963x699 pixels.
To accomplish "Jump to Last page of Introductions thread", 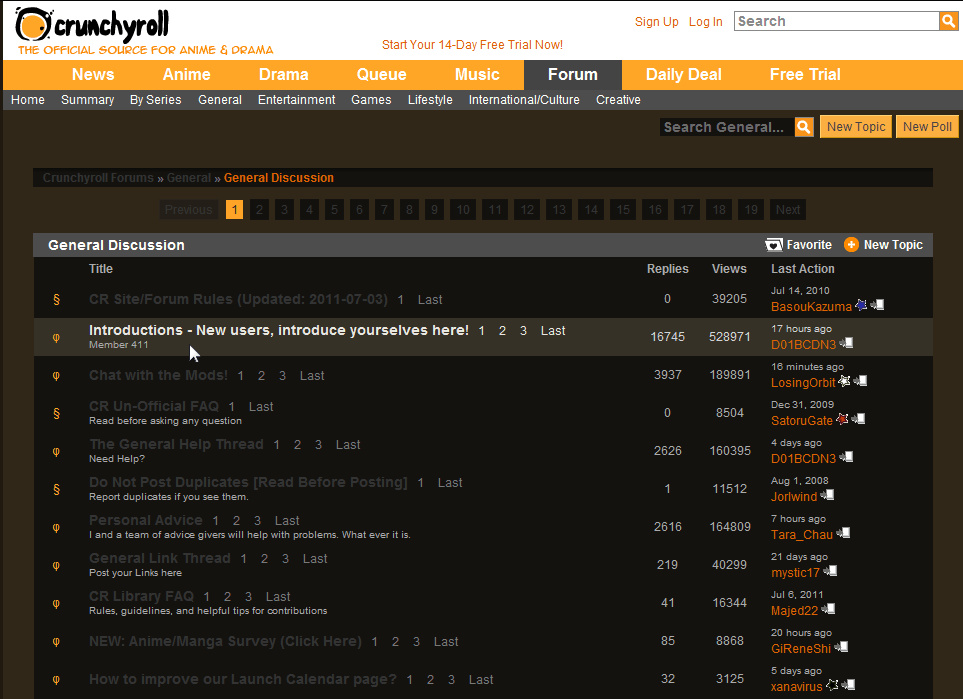I will tap(553, 331).
